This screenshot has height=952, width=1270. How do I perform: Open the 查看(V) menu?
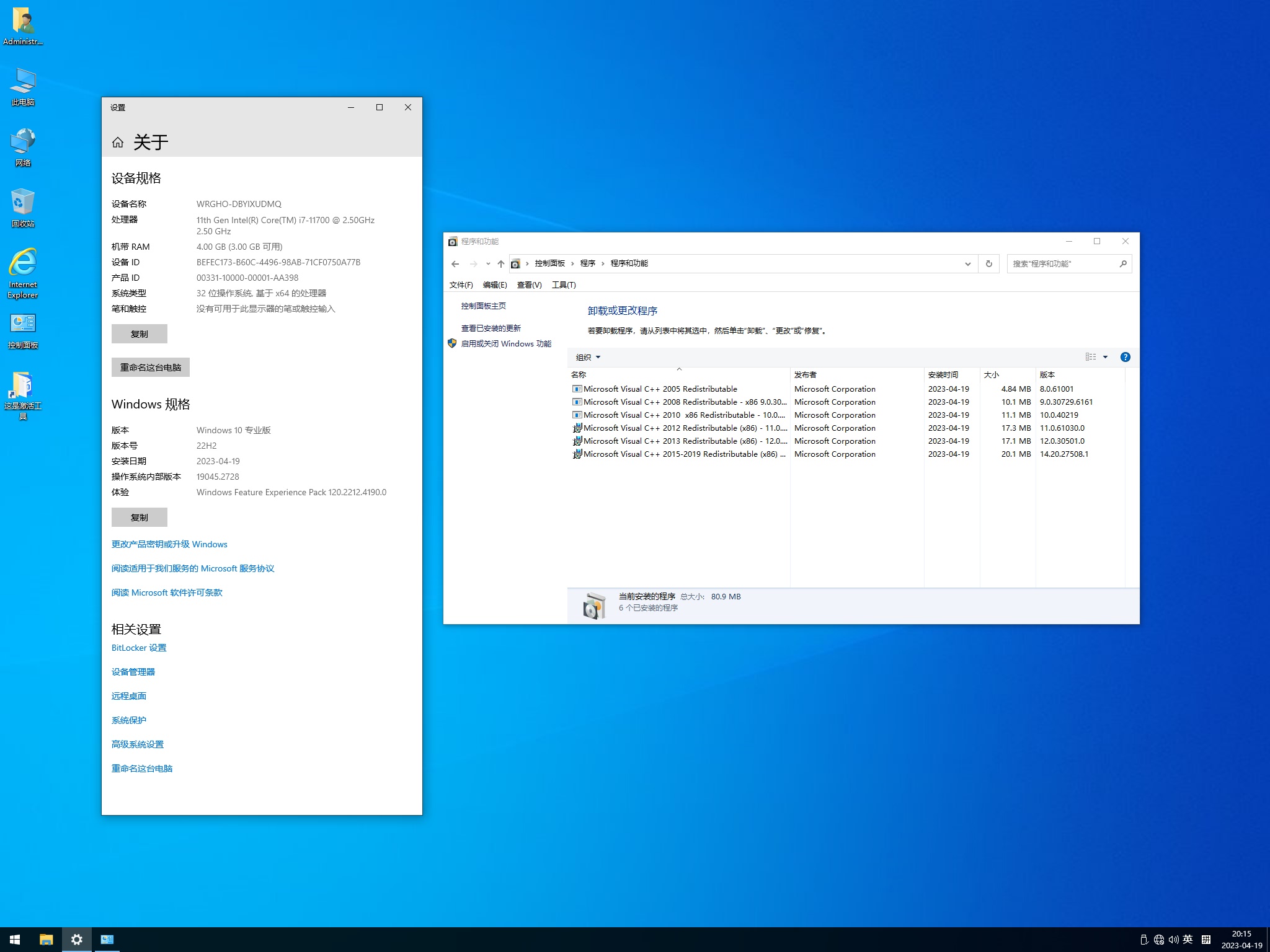click(x=529, y=285)
